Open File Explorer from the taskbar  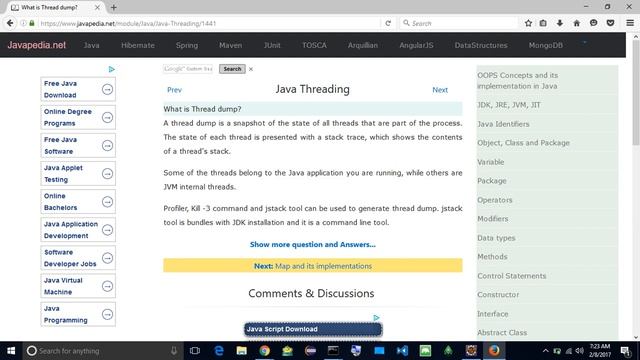(242, 351)
